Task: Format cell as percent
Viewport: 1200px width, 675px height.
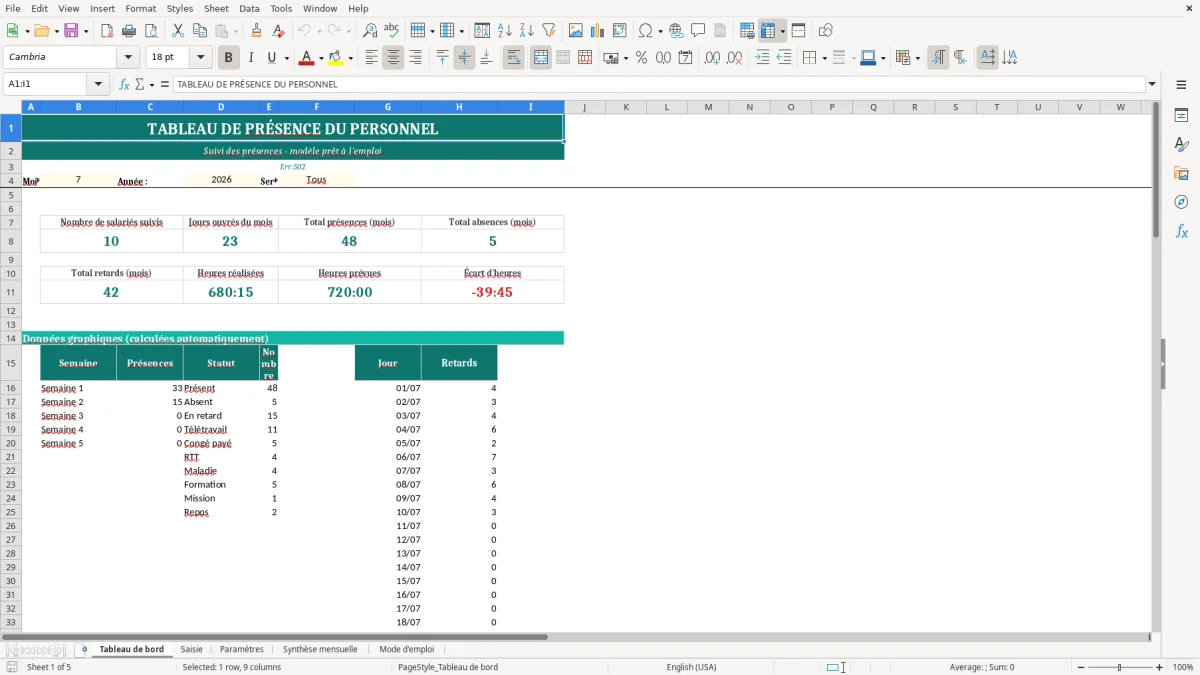Action: 642,58
